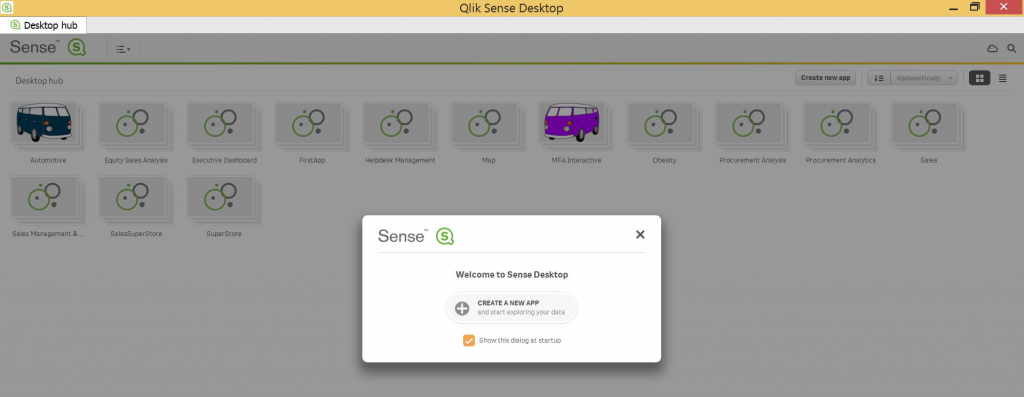Select the Desktop hub tab
Screen dimensions: 1024x397
[x=44, y=25]
